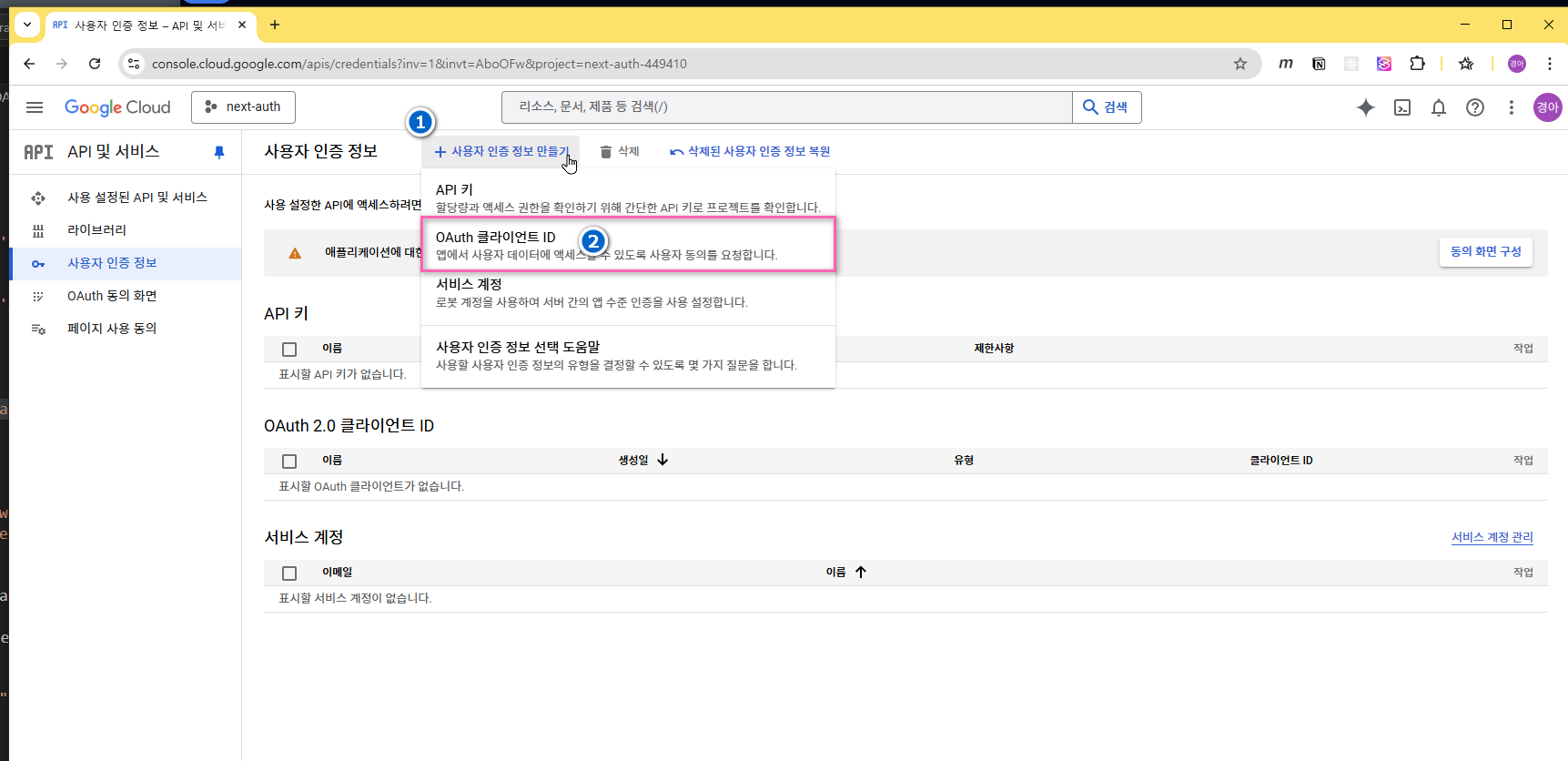This screenshot has height=761, width=1568.
Task: Open the notifications bell
Action: point(1438,107)
